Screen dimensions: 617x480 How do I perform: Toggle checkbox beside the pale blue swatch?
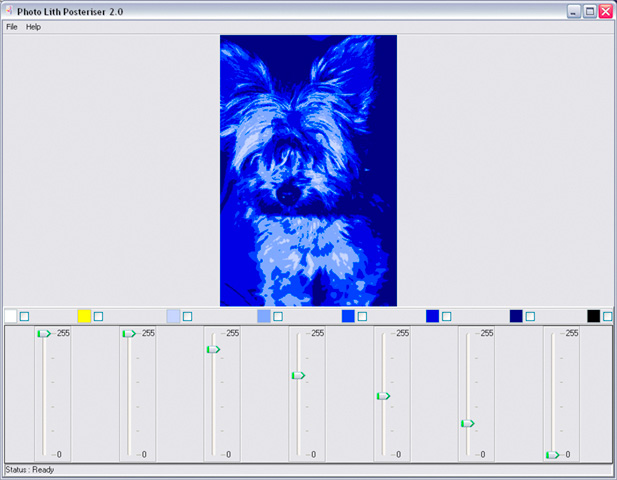tap(188, 316)
